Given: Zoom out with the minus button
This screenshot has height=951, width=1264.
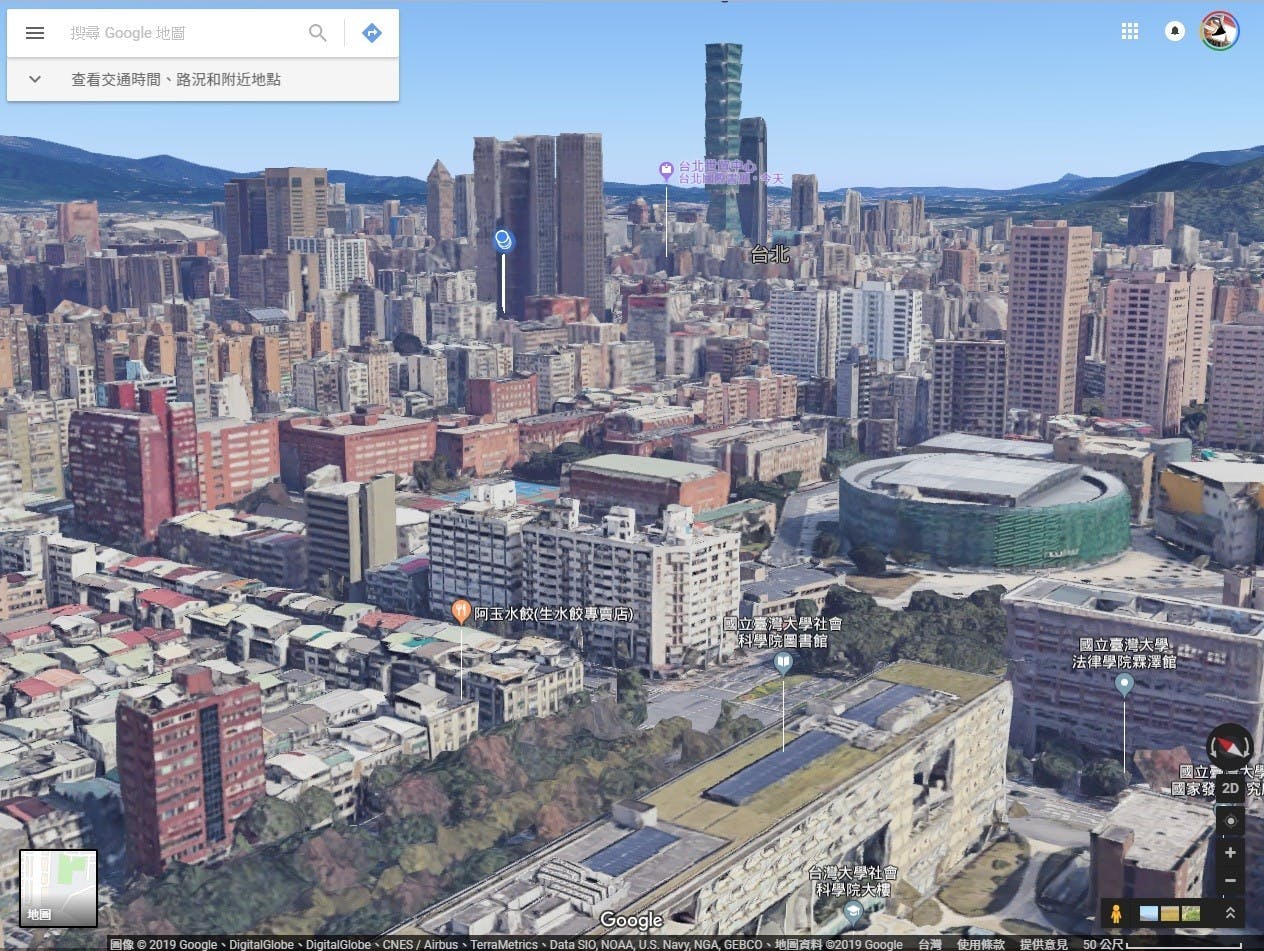Looking at the screenshot, I should click(x=1231, y=881).
